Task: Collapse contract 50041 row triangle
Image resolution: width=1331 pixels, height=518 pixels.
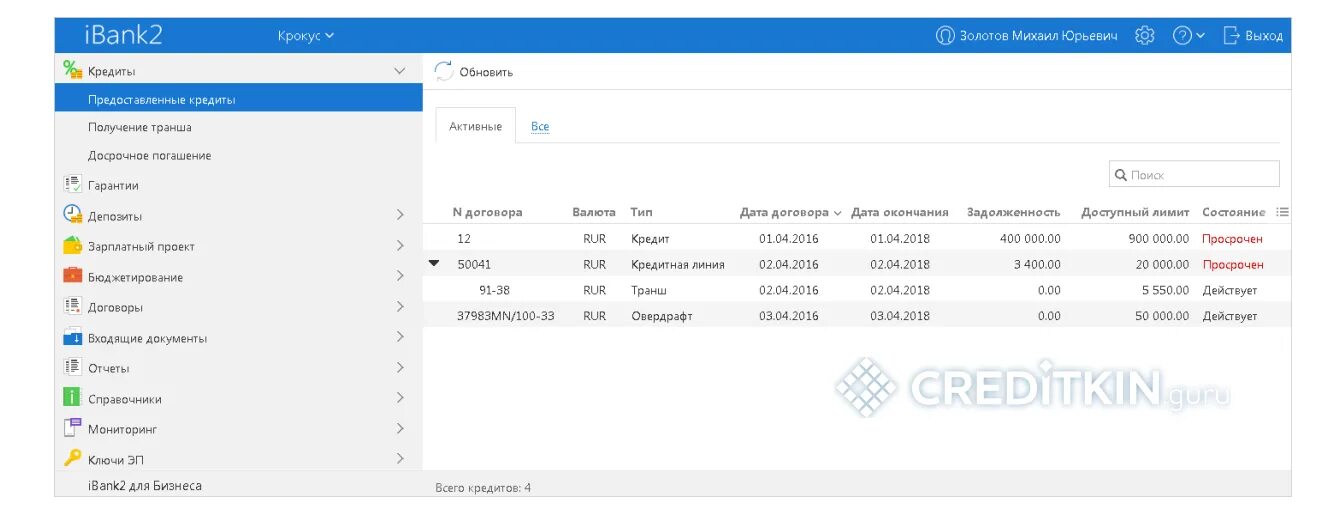Action: tap(434, 263)
